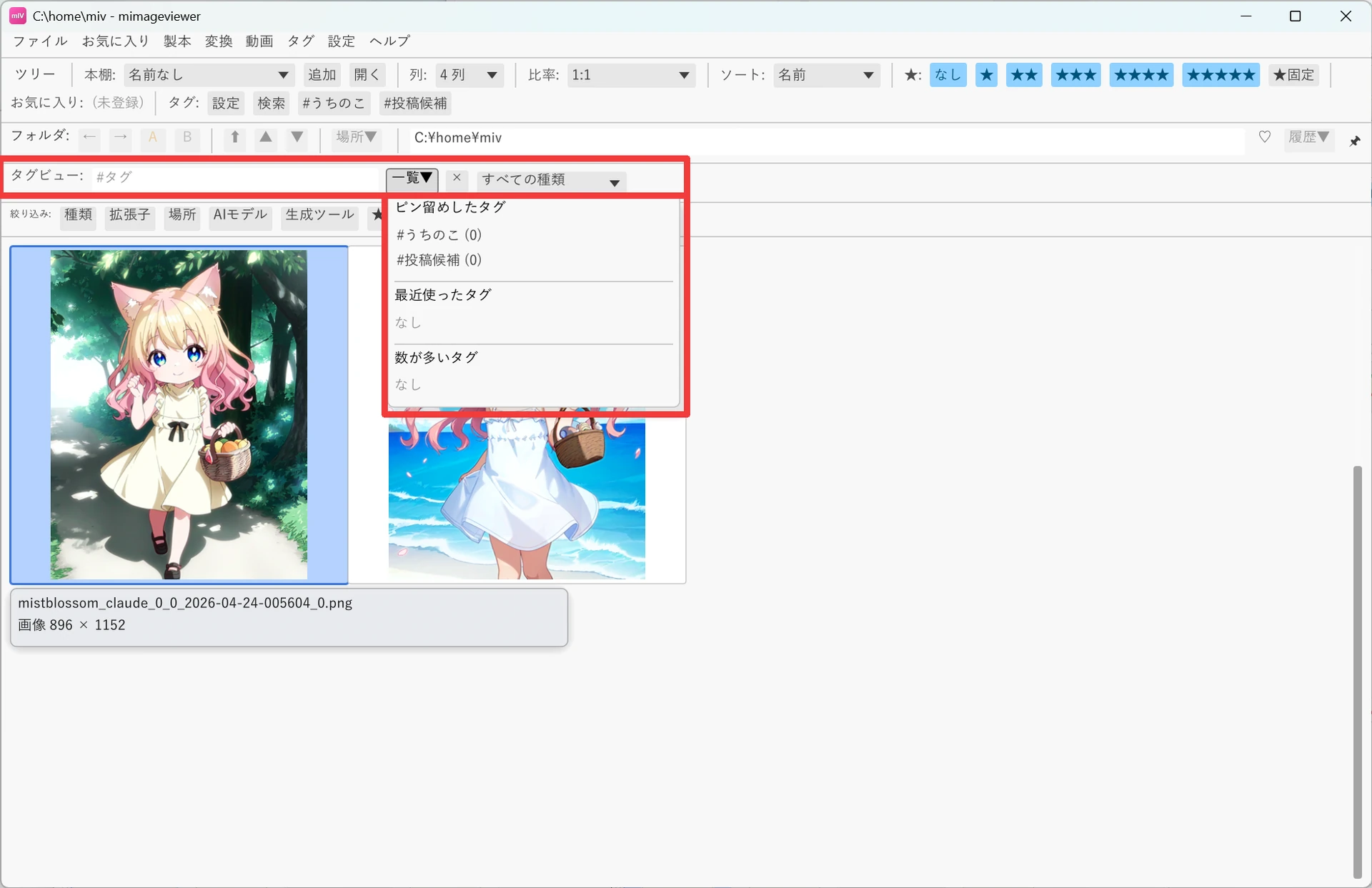This screenshot has height=888, width=1372.
Task: Go up to parent folder arrow
Action: [x=234, y=137]
